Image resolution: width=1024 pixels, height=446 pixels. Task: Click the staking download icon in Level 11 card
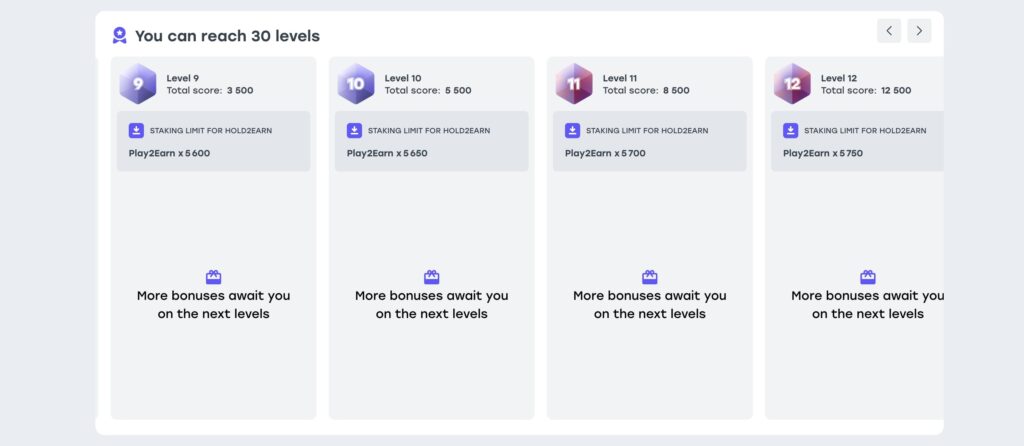pos(572,131)
